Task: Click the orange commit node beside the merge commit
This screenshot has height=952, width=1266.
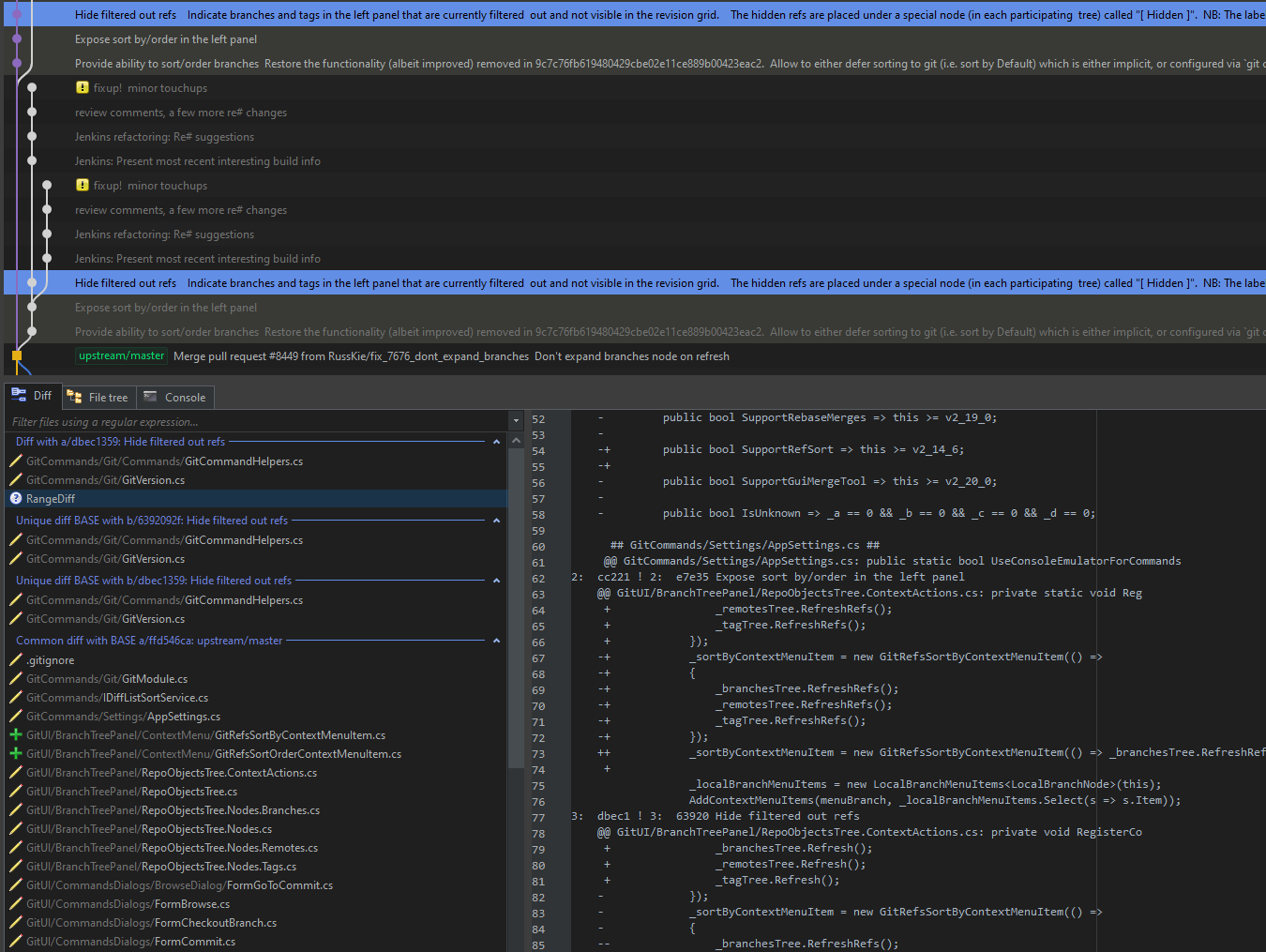Action: tap(17, 355)
